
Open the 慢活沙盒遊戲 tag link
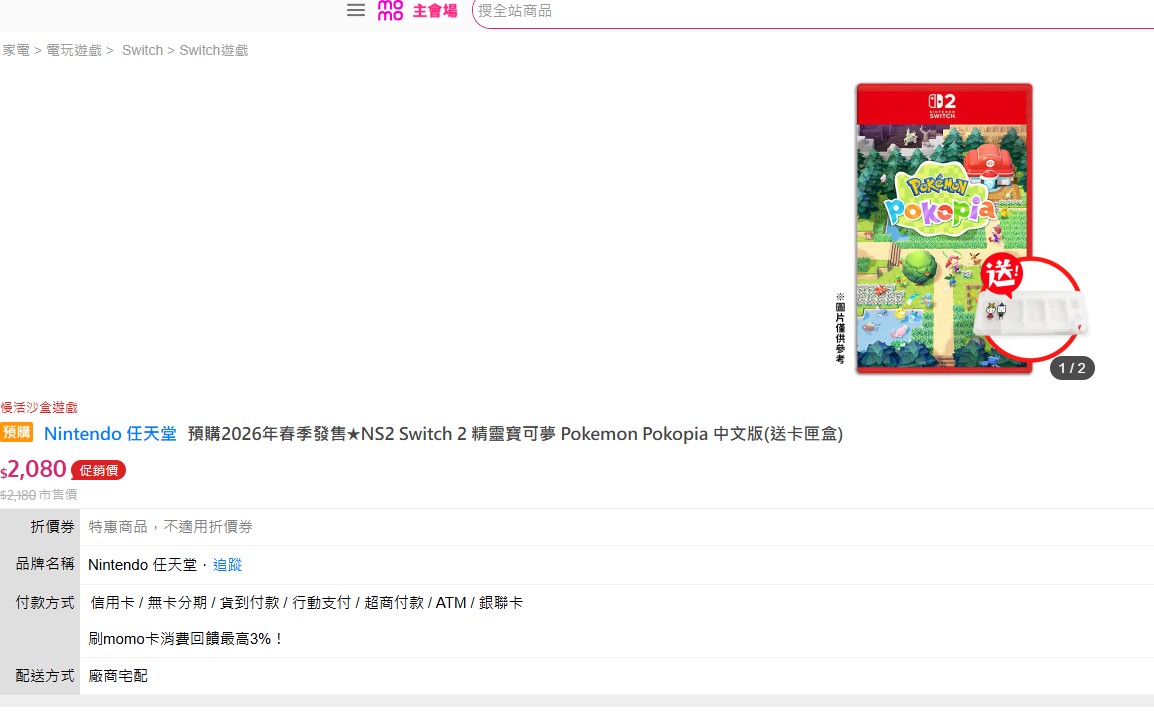click(39, 407)
